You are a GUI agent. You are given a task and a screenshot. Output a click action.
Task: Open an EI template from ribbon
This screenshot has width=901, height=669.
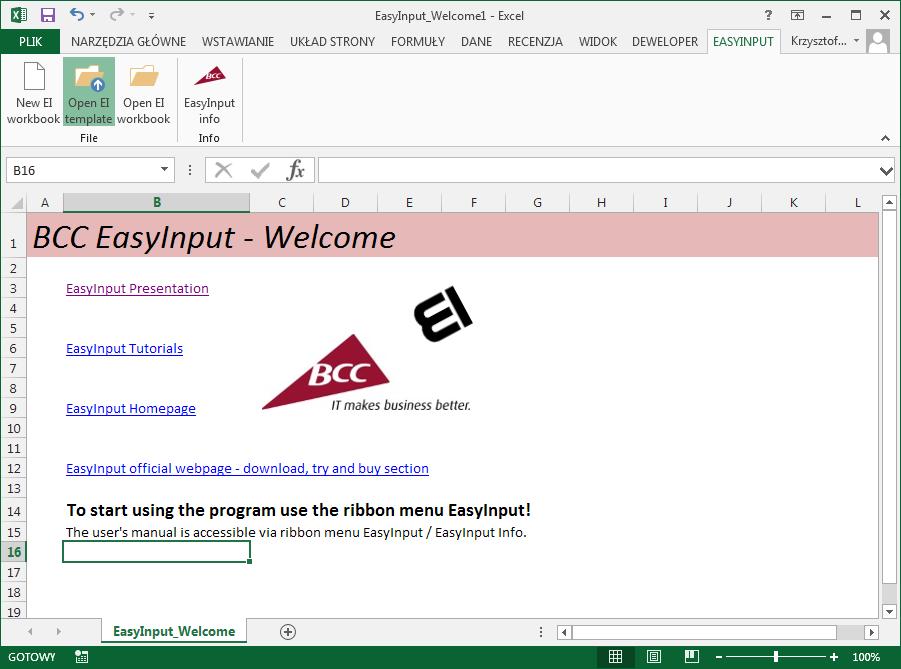89,92
